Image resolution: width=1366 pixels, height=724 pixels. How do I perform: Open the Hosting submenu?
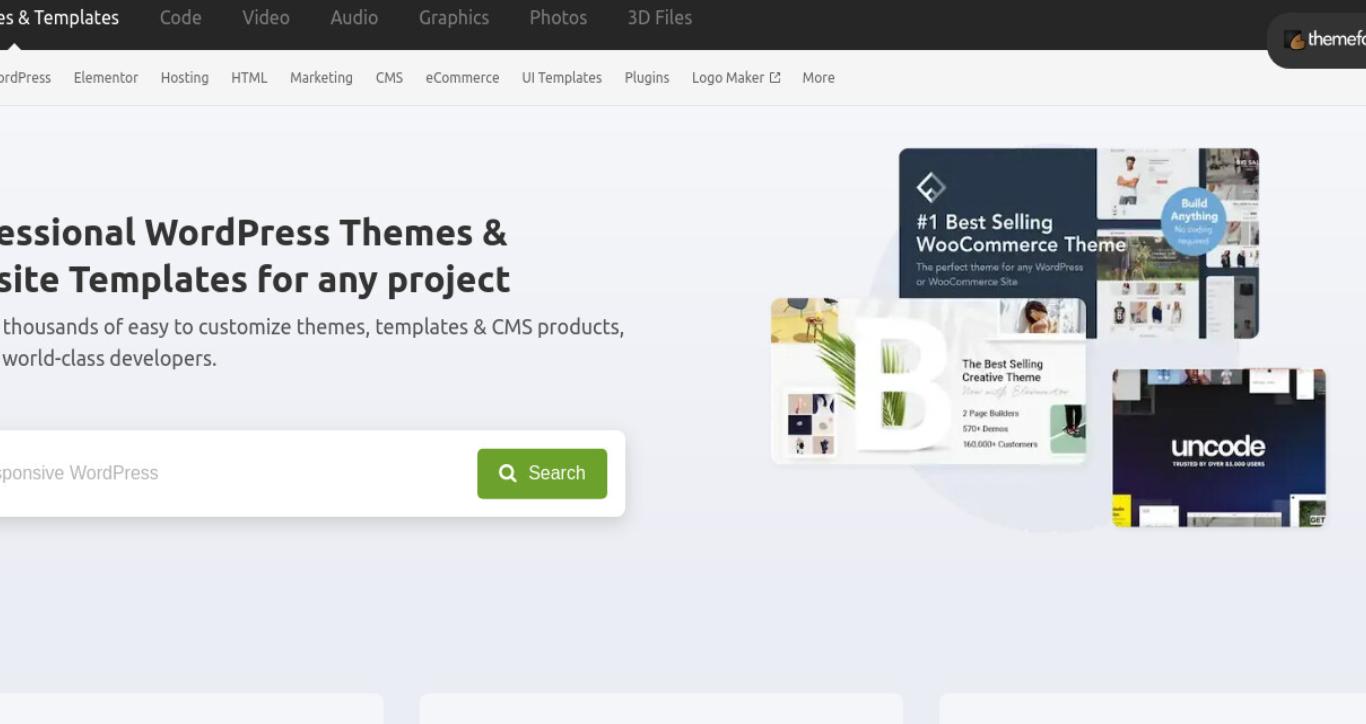pos(185,77)
